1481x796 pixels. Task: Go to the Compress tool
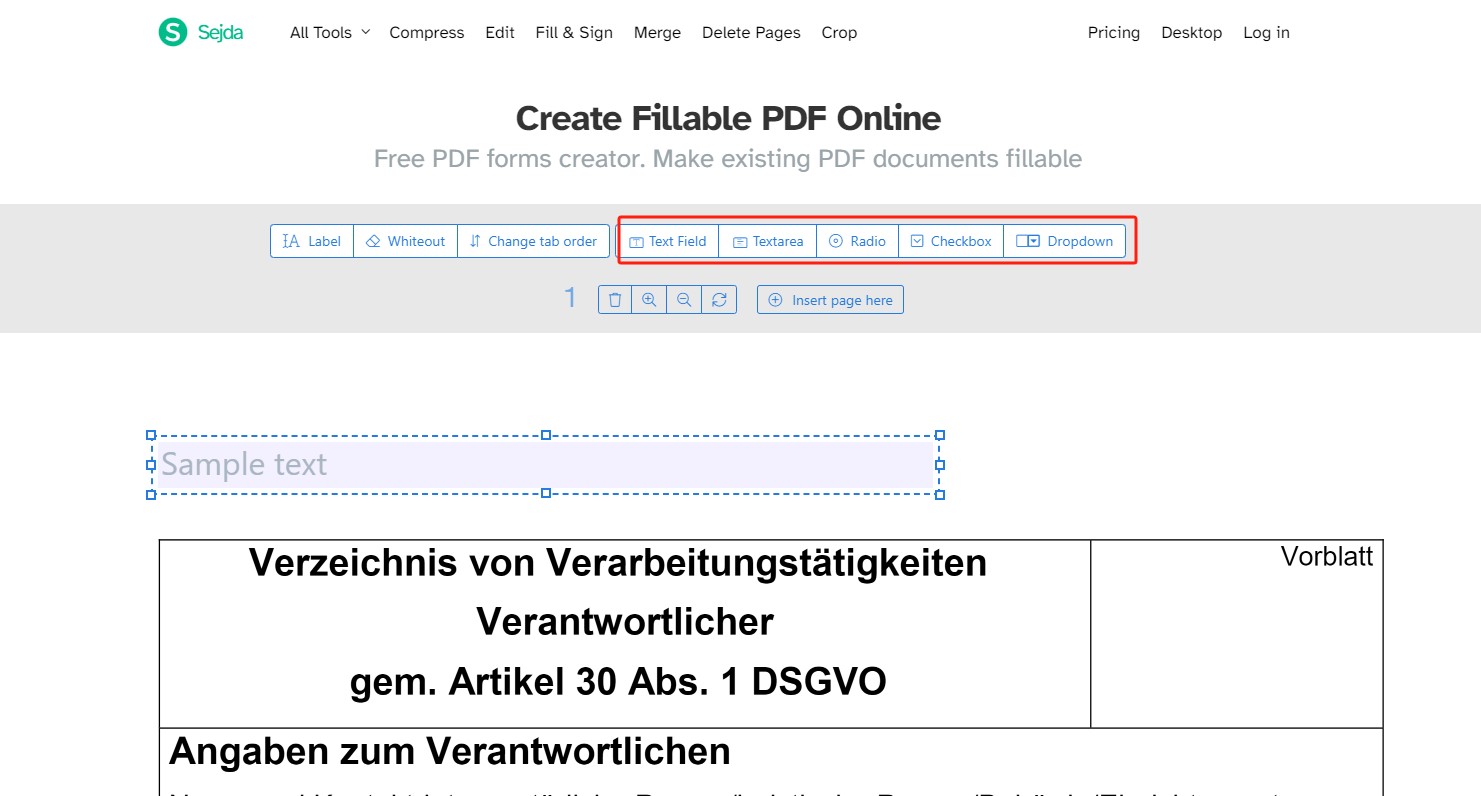pos(427,32)
